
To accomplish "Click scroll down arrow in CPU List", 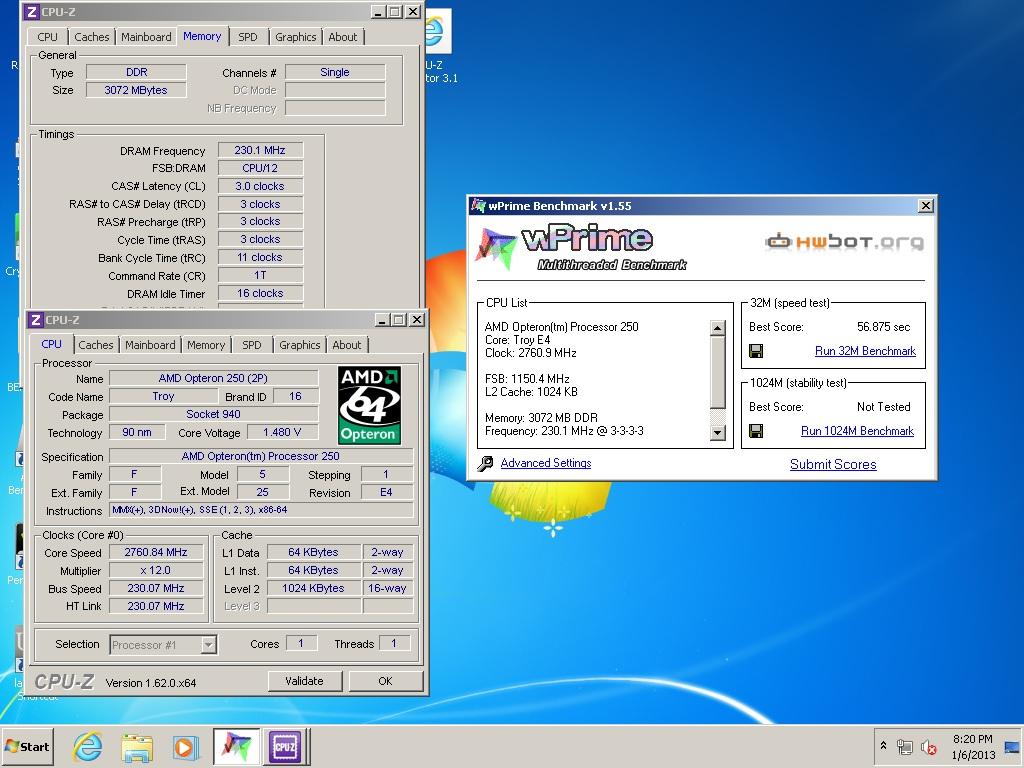I will pyautogui.click(x=717, y=432).
